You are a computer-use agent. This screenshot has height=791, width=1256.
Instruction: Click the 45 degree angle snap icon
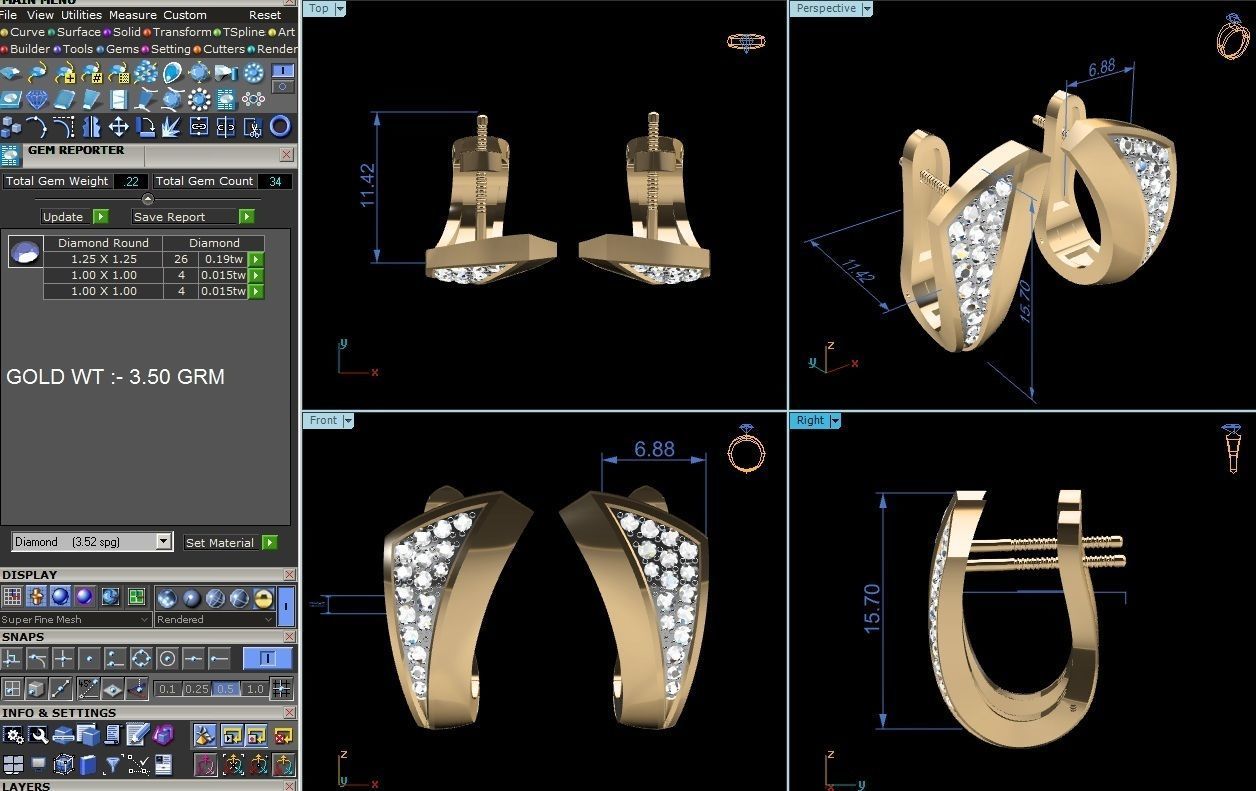pyautogui.click(x=88, y=688)
